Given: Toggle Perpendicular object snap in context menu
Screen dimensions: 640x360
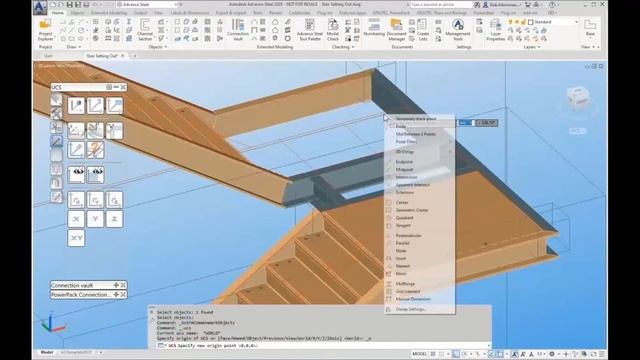Looking at the screenshot, I should pyautogui.click(x=408, y=236).
